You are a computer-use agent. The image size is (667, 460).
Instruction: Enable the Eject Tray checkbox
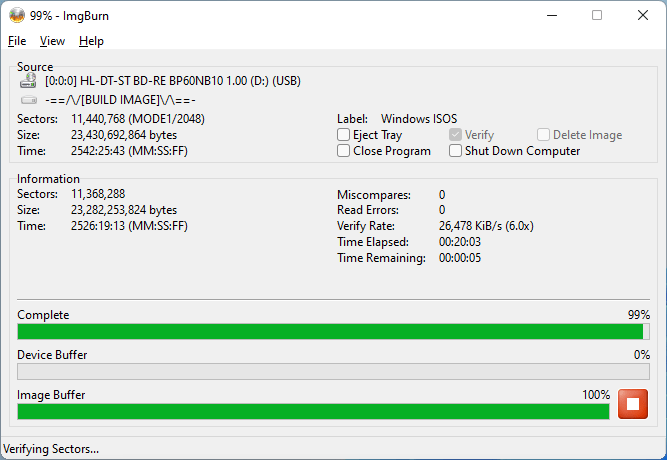point(343,134)
